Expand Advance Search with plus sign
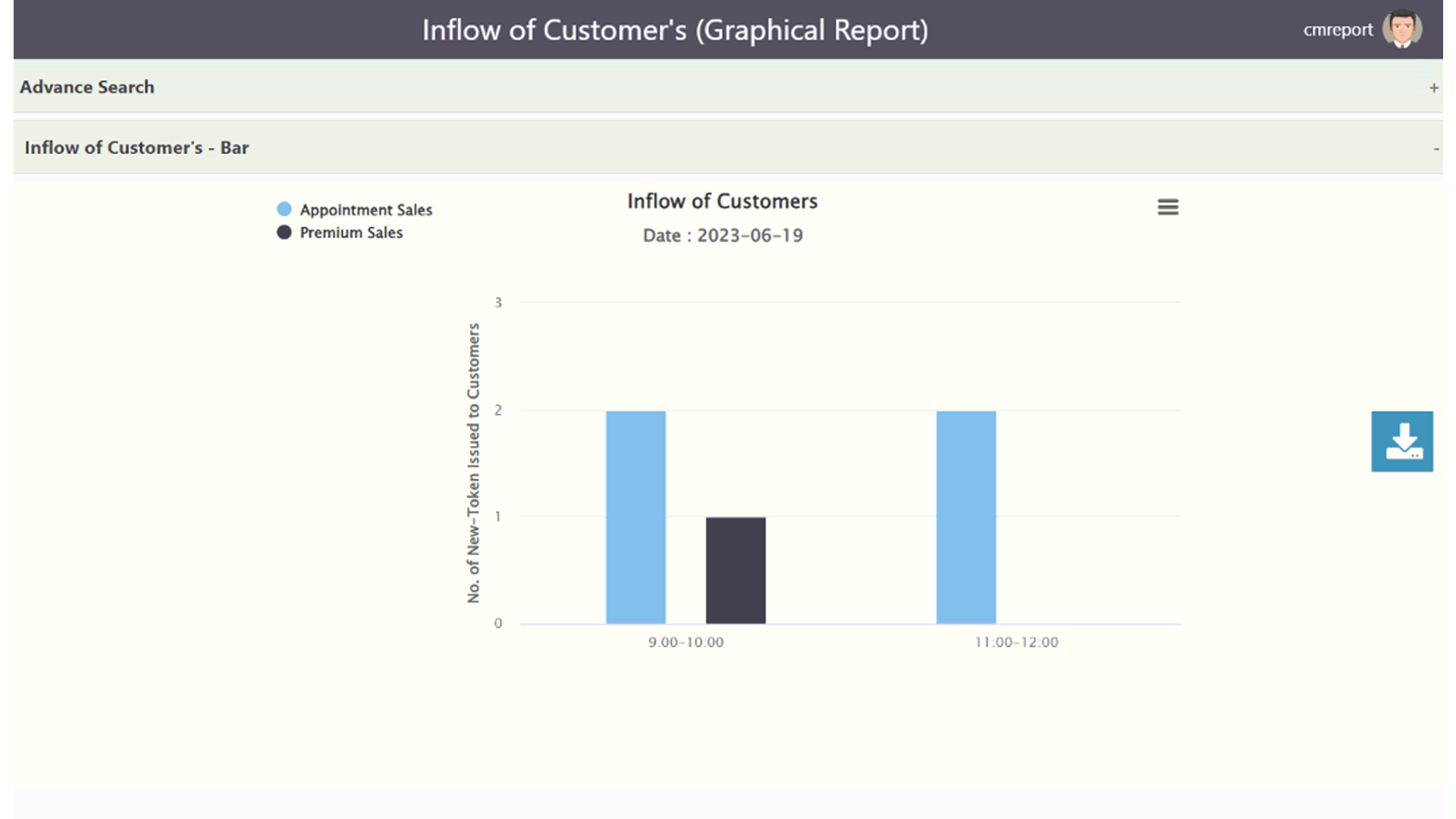1456x819 pixels. pos(1433,88)
